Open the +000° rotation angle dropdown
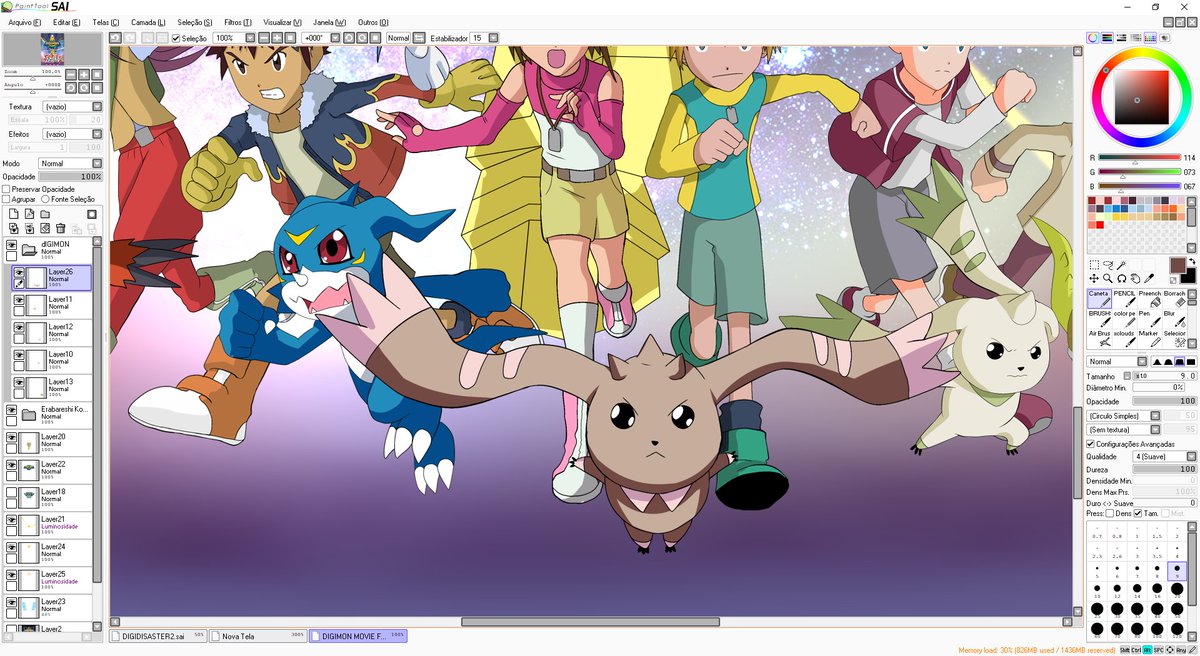Viewport: 1200px width, 656px height. point(333,38)
